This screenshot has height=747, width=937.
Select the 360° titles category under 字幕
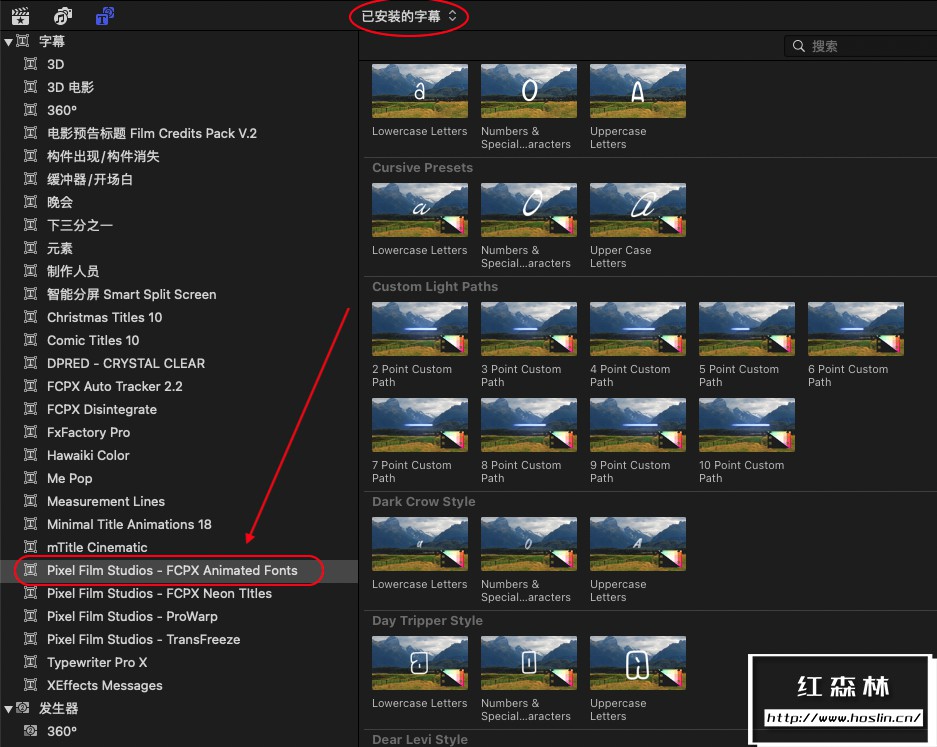[62, 111]
